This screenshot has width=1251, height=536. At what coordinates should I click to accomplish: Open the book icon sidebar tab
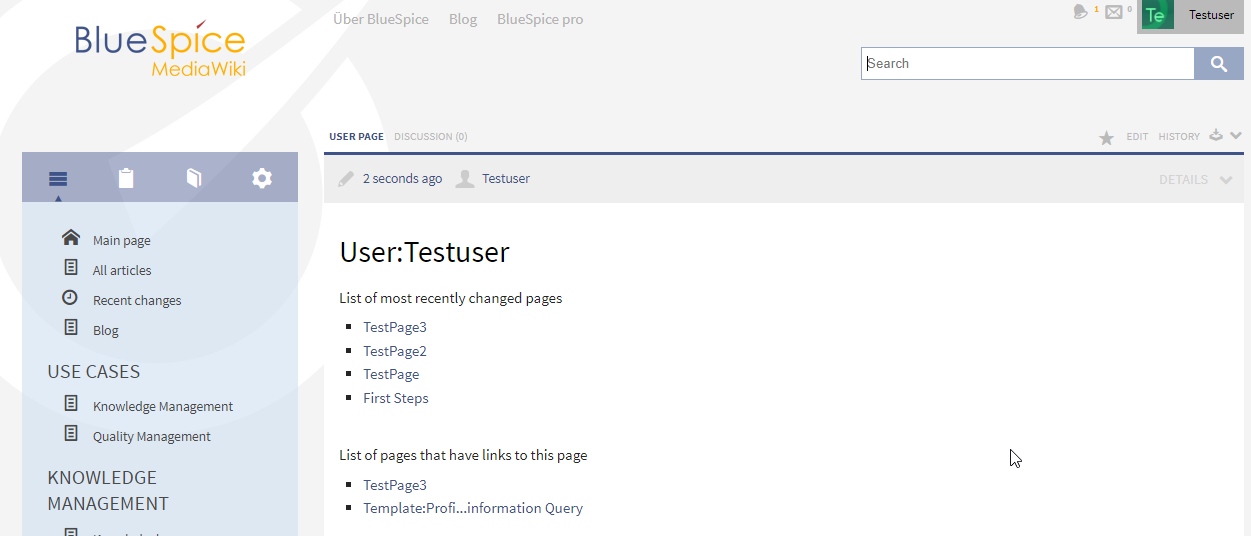coord(194,179)
